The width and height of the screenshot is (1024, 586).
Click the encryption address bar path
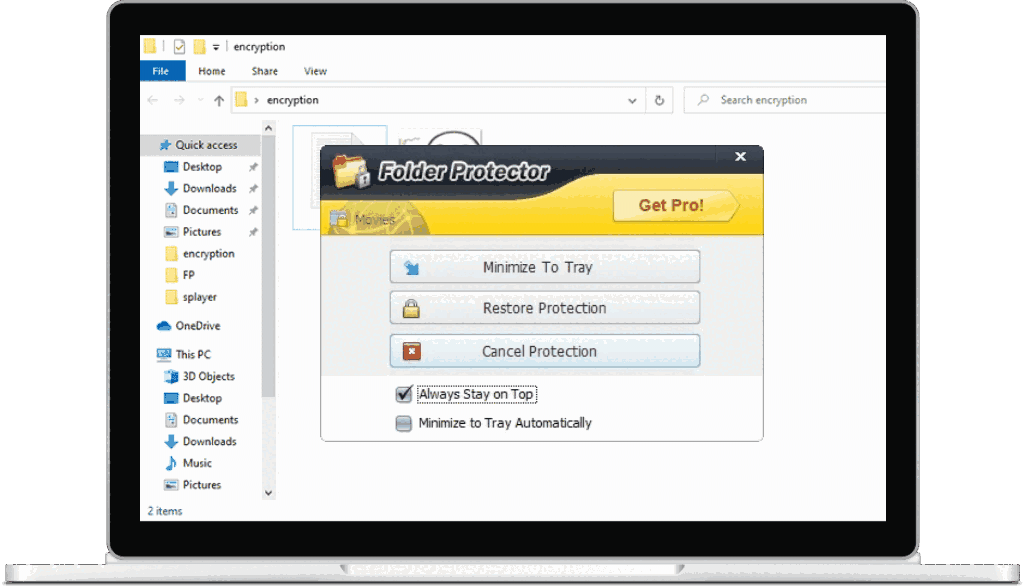pyautogui.click(x=293, y=100)
